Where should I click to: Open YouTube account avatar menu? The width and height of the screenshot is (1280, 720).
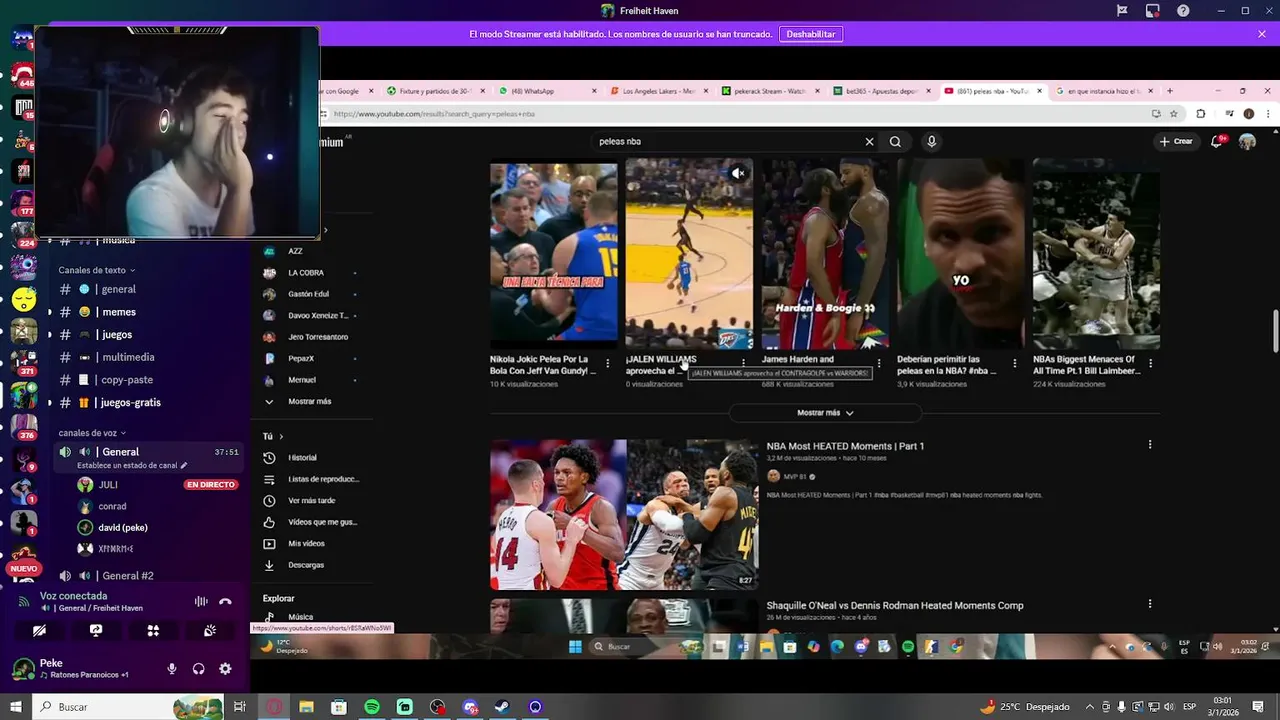point(1247,142)
